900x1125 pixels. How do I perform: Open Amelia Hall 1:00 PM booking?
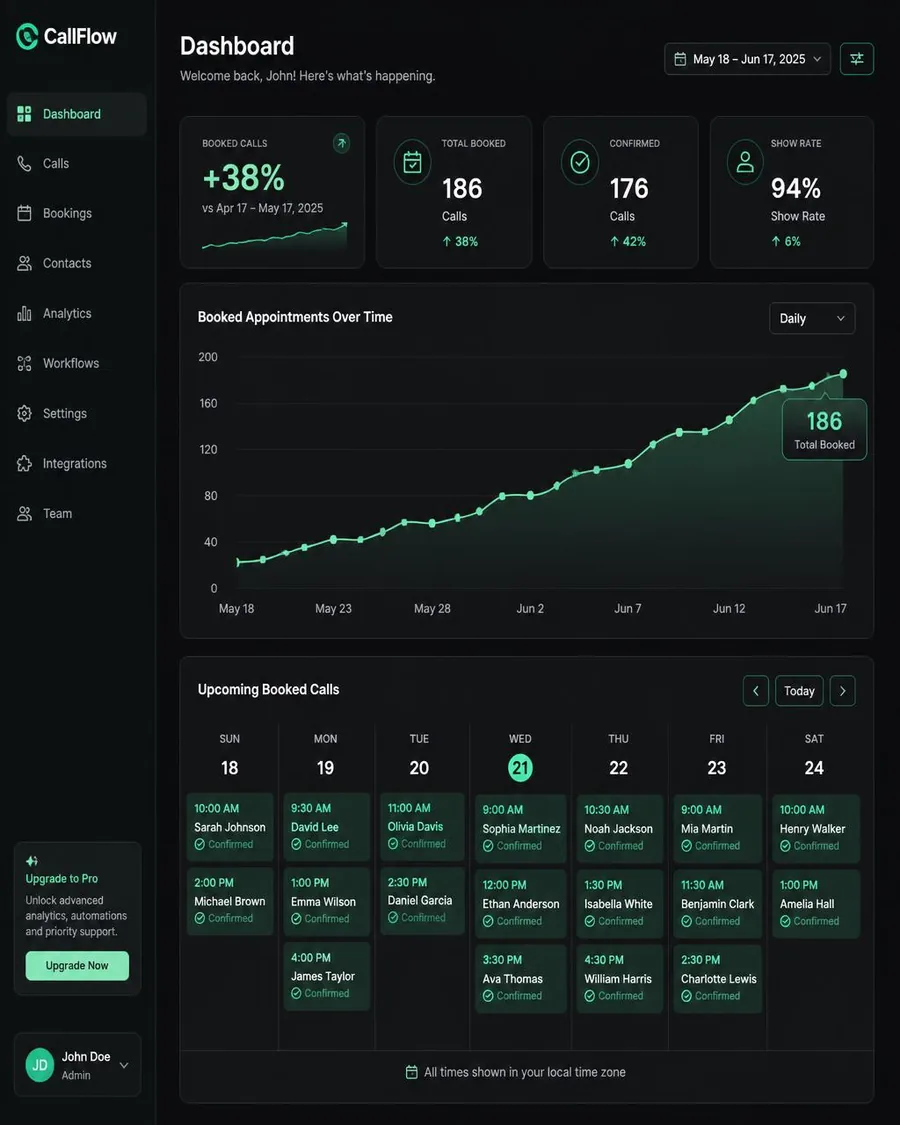point(816,903)
